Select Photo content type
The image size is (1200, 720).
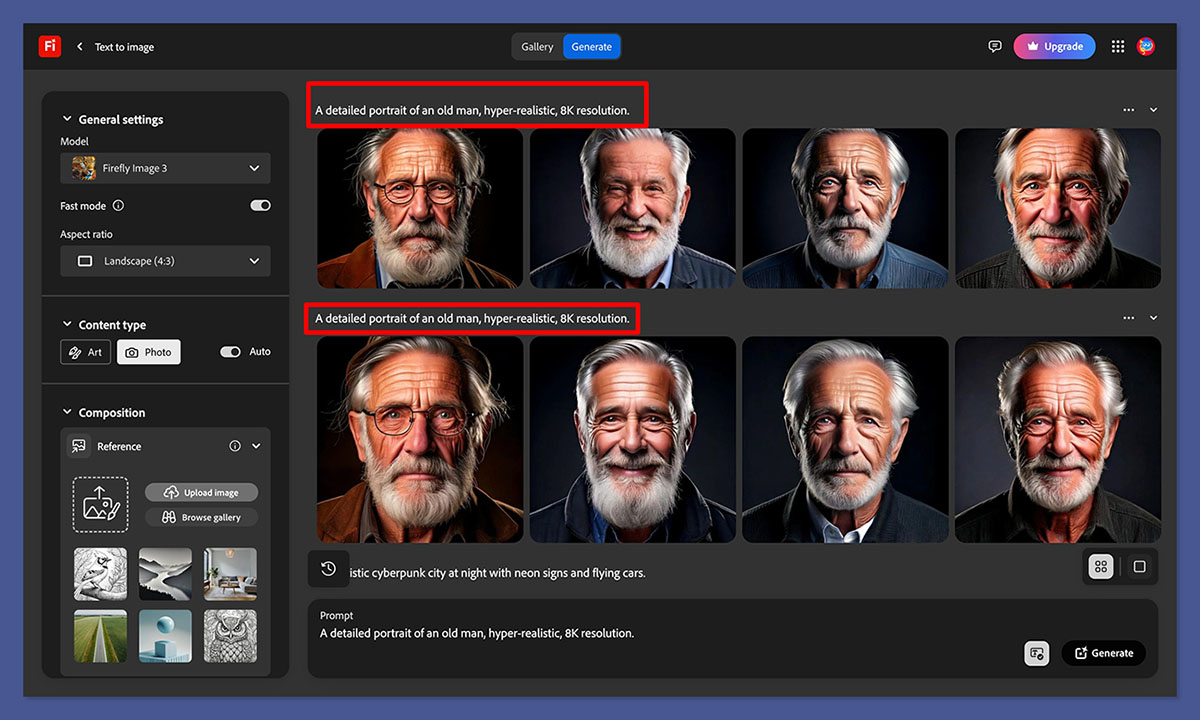click(x=149, y=352)
